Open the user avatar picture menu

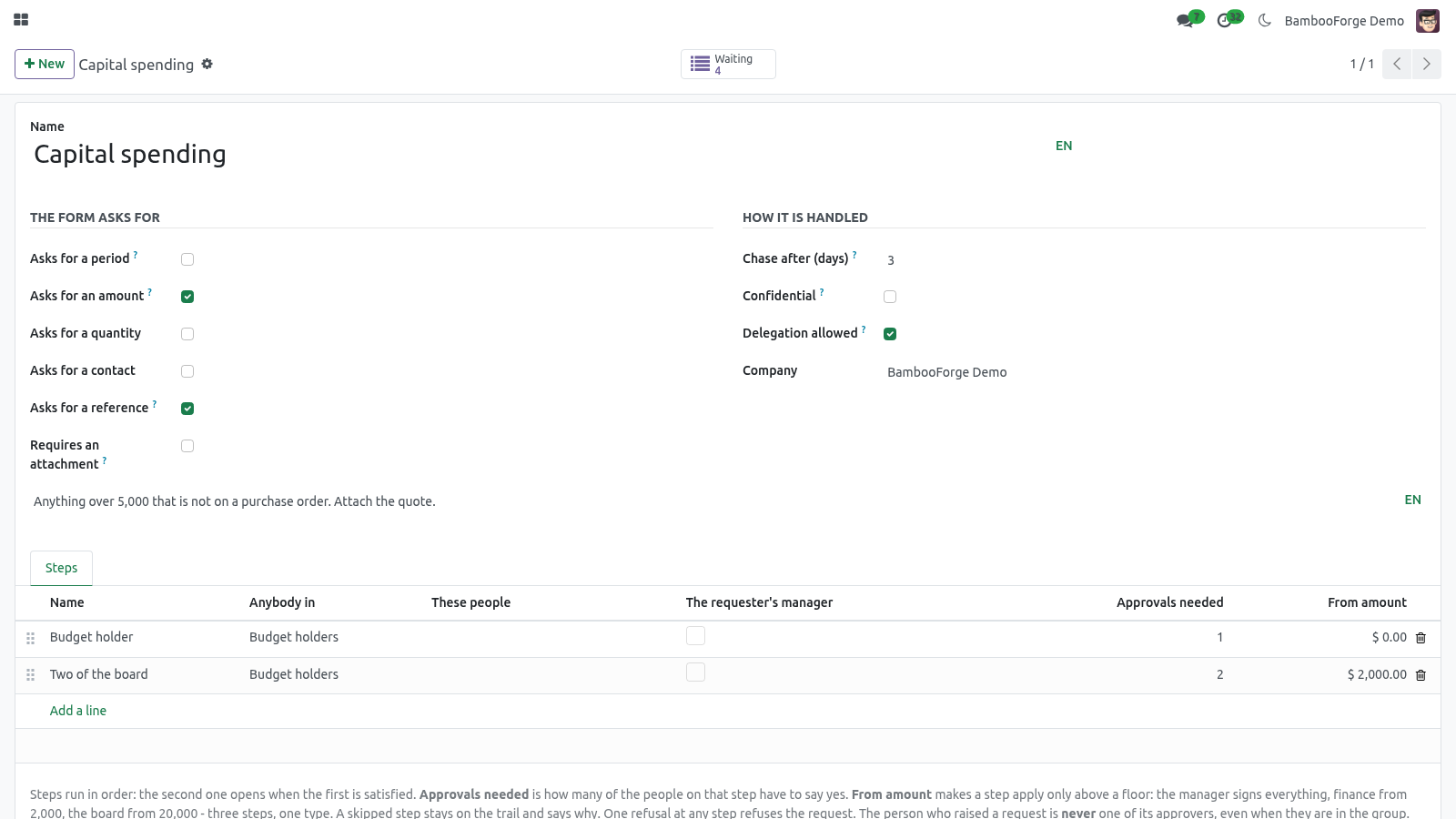tap(1428, 20)
